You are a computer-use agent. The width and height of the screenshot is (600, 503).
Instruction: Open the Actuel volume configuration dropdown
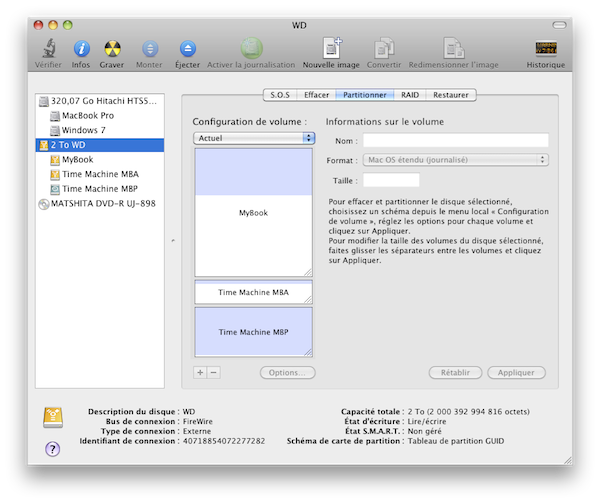pyautogui.click(x=254, y=138)
